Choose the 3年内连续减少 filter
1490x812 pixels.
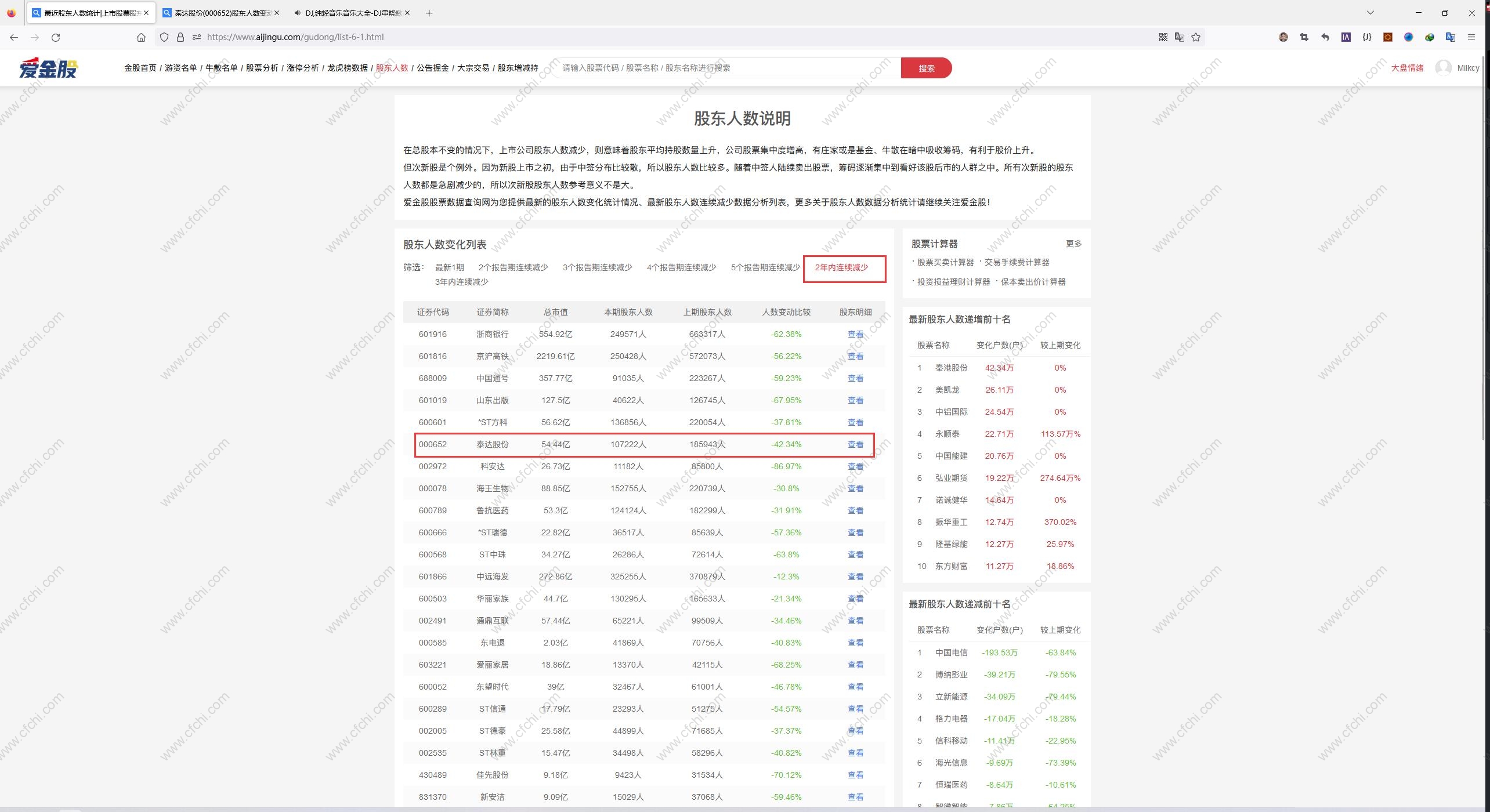click(x=461, y=282)
